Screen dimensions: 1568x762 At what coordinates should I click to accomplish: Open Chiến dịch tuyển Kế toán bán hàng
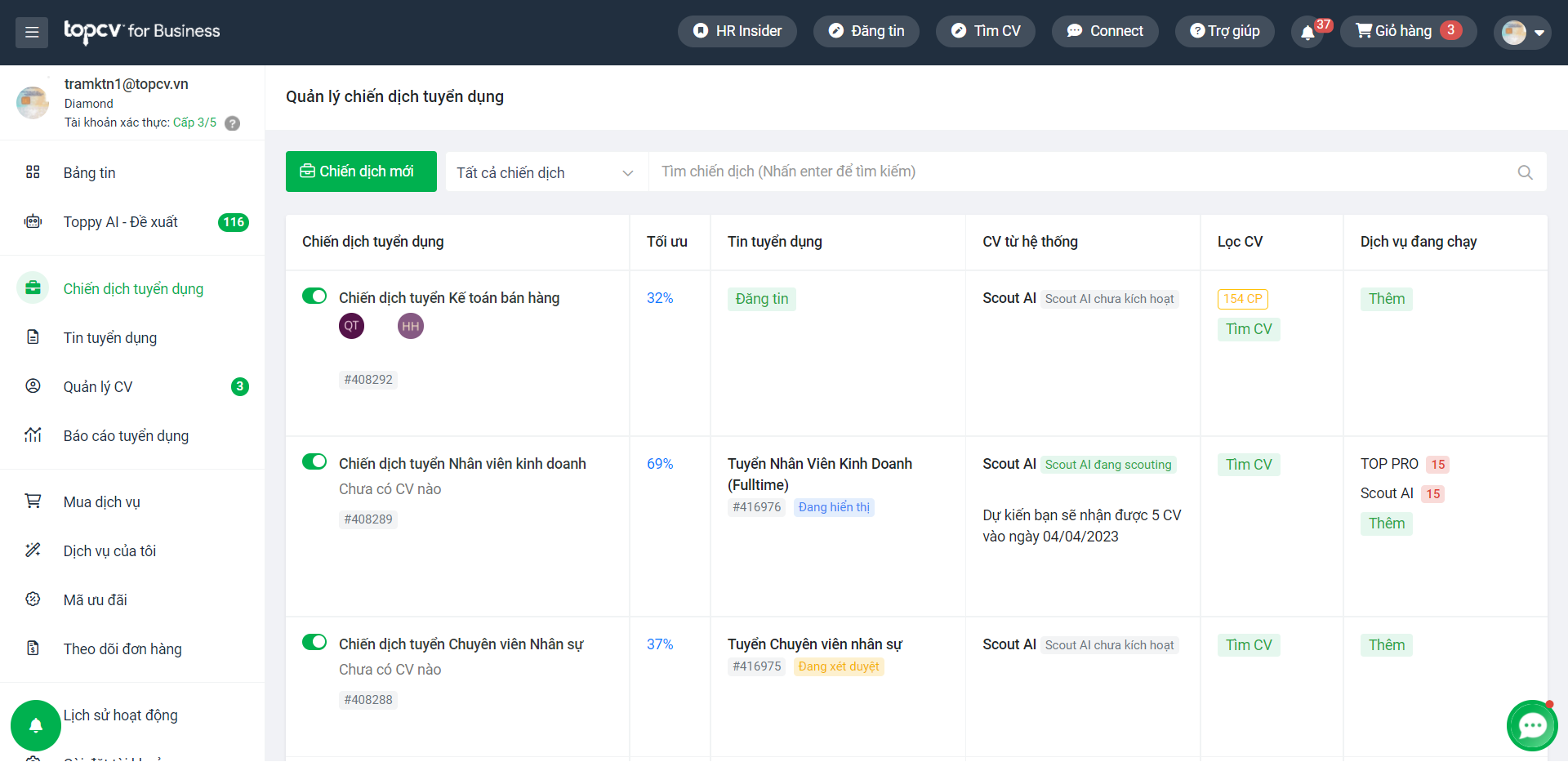point(449,298)
